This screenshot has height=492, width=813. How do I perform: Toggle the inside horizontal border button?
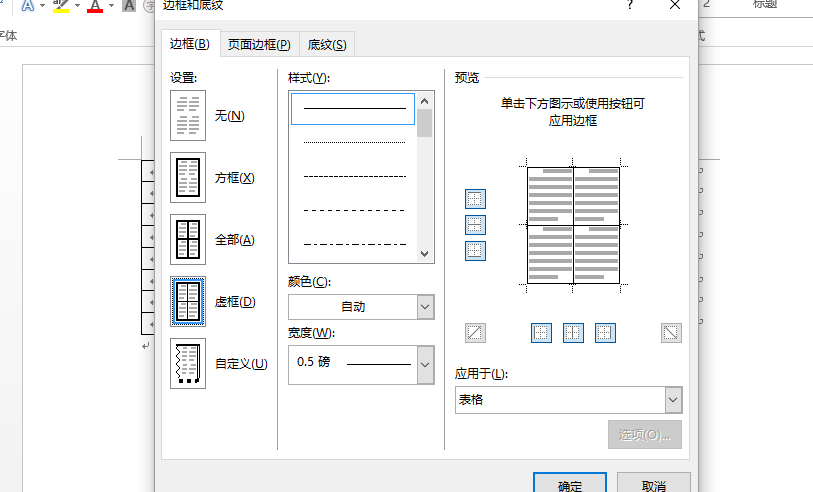tap(475, 225)
